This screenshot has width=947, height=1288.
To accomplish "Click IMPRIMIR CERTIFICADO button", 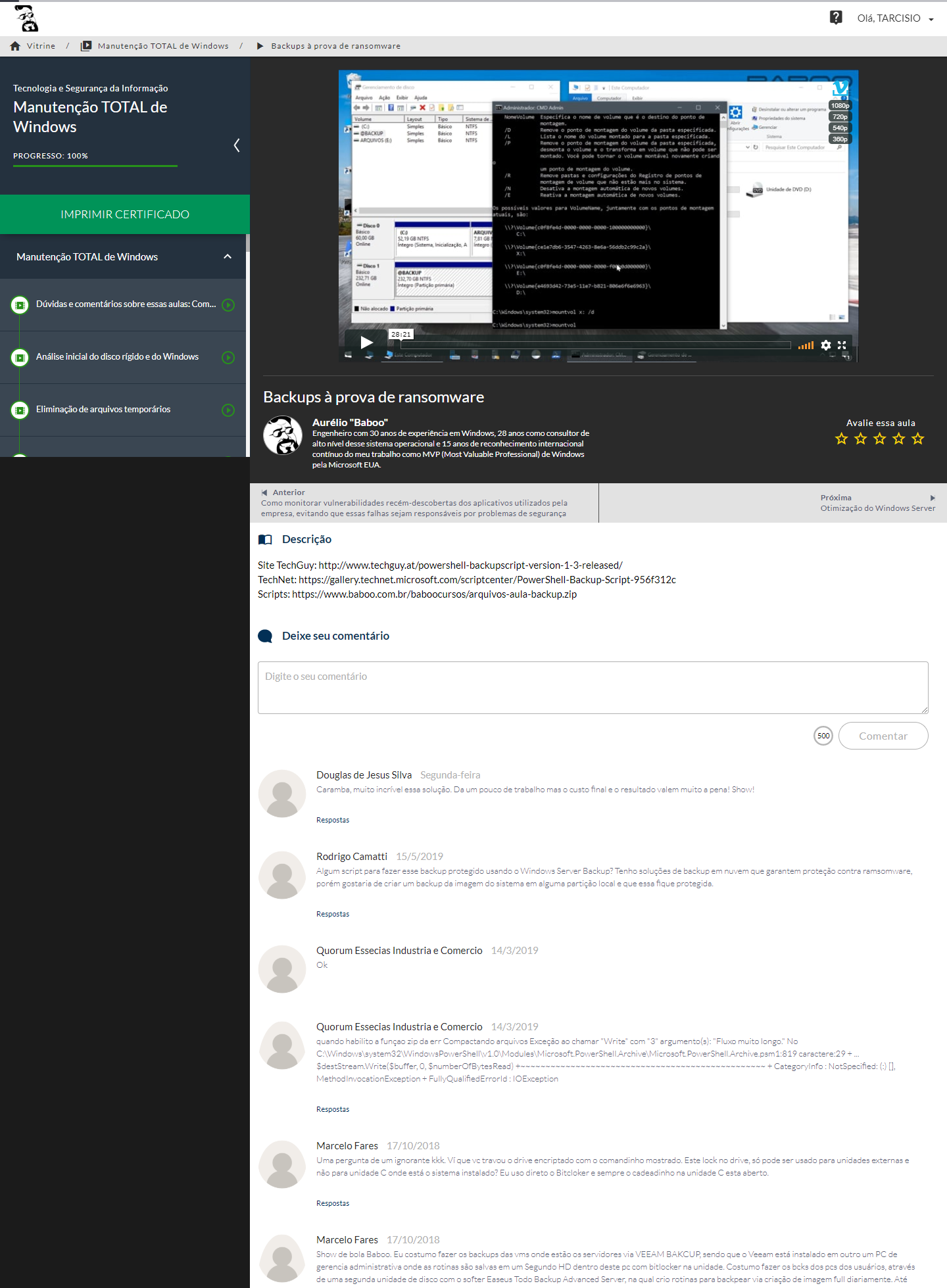I will point(125,214).
